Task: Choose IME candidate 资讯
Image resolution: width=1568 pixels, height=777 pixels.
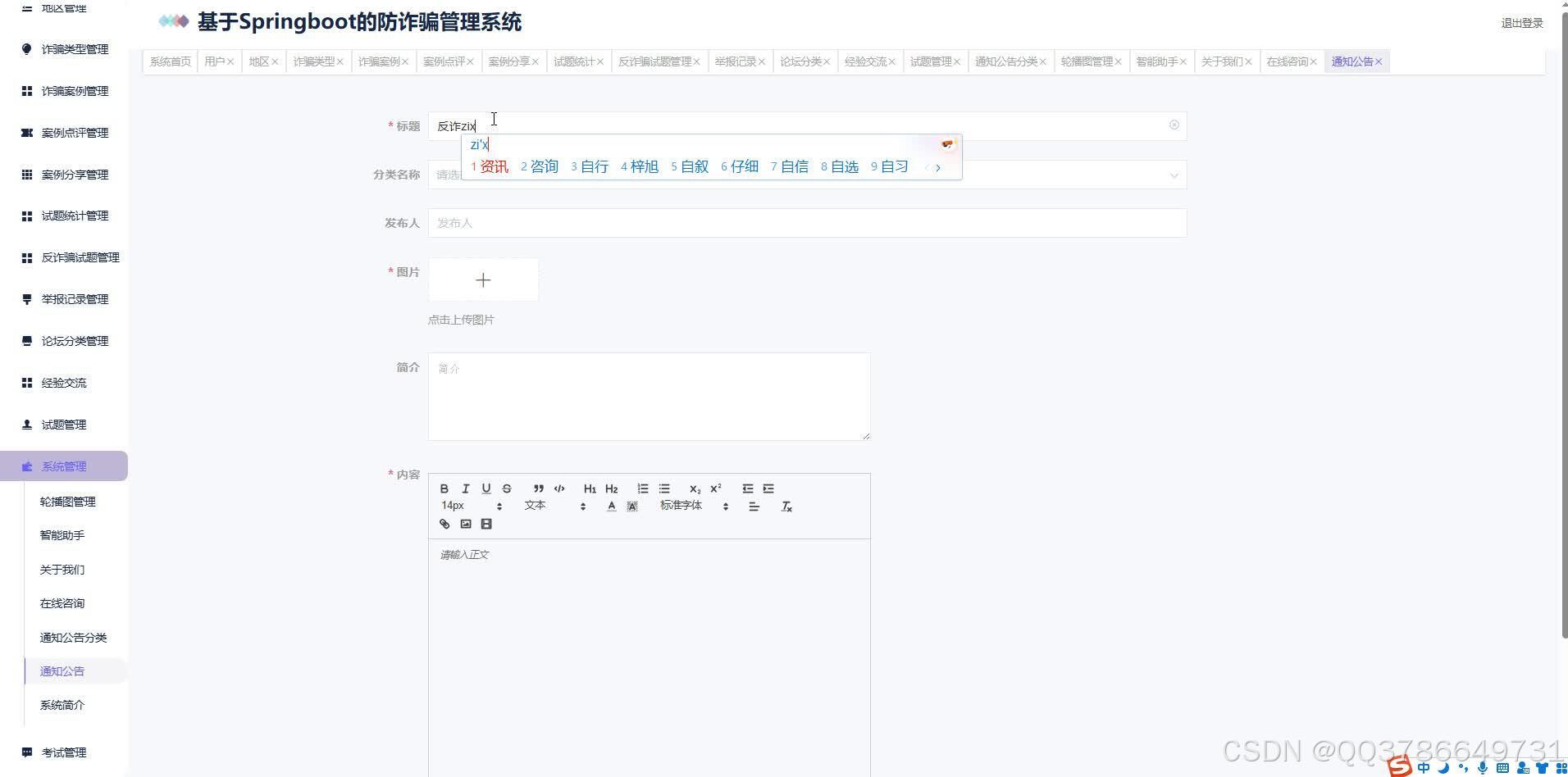Action: coord(490,166)
